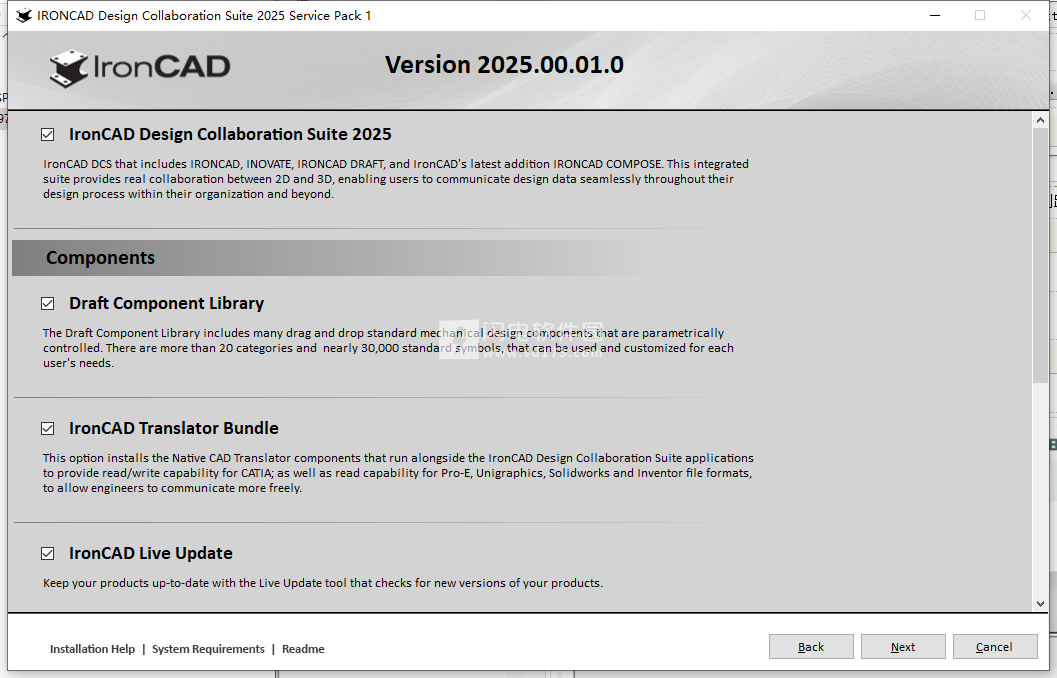The image size is (1057, 678).
Task: Open Installation Help link
Action: pos(92,649)
